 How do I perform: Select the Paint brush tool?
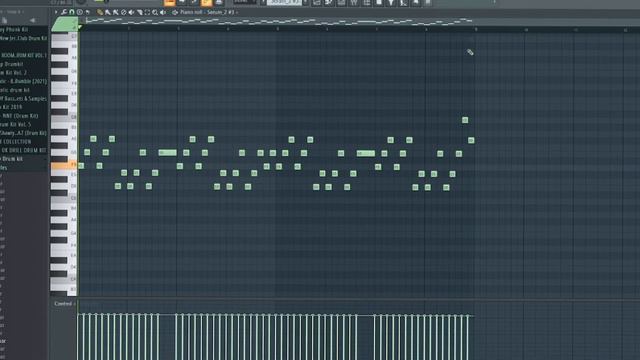pos(107,12)
